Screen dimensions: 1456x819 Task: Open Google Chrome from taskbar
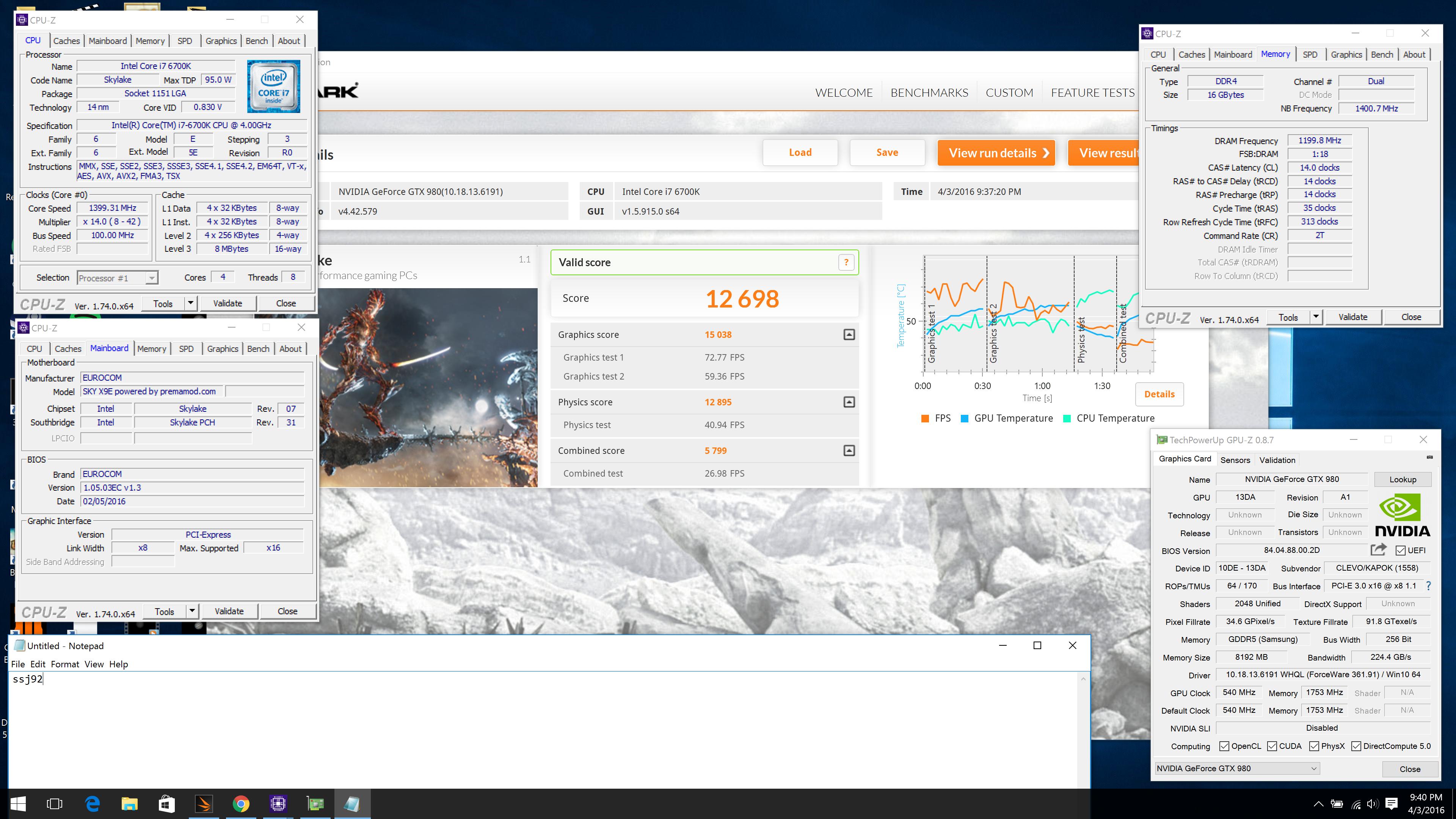click(x=242, y=804)
